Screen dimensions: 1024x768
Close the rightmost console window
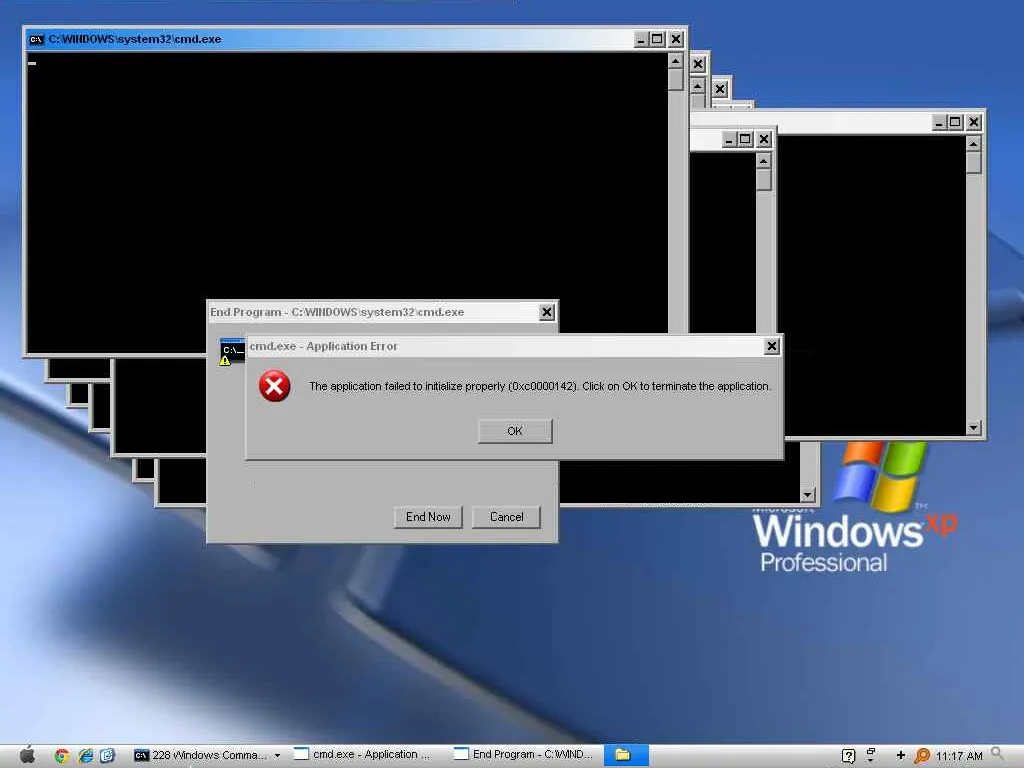click(x=974, y=122)
